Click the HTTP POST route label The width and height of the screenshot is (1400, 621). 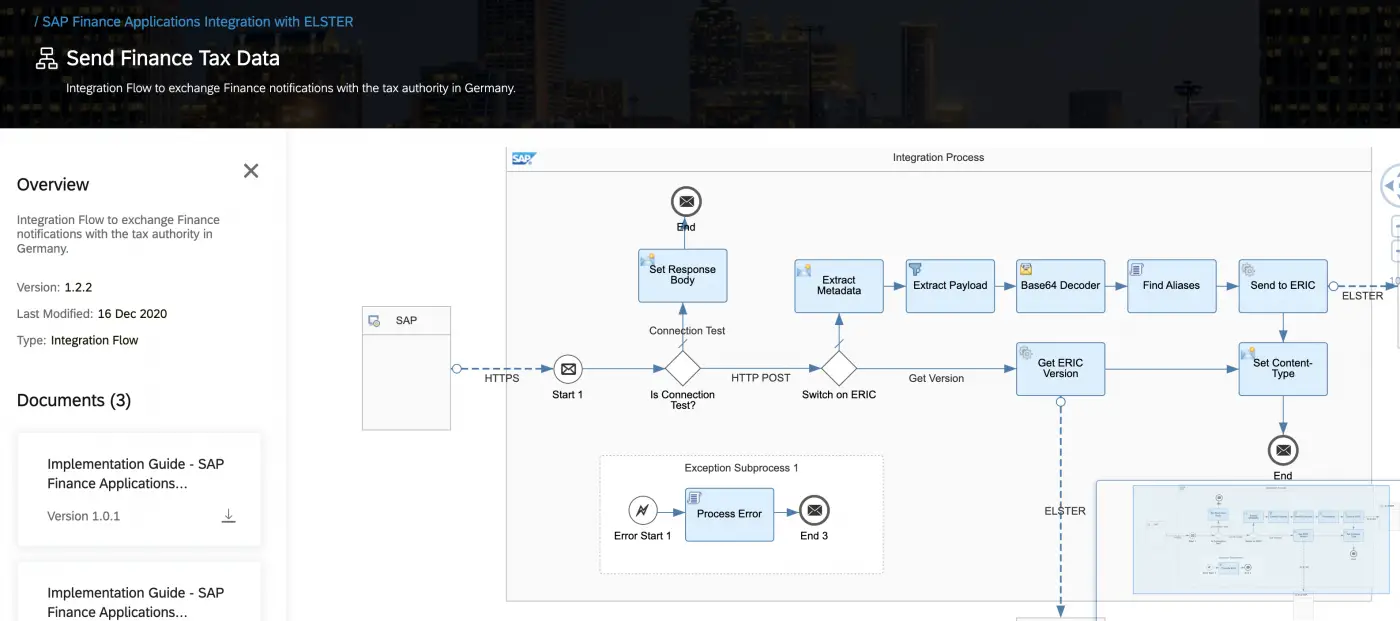click(x=760, y=378)
